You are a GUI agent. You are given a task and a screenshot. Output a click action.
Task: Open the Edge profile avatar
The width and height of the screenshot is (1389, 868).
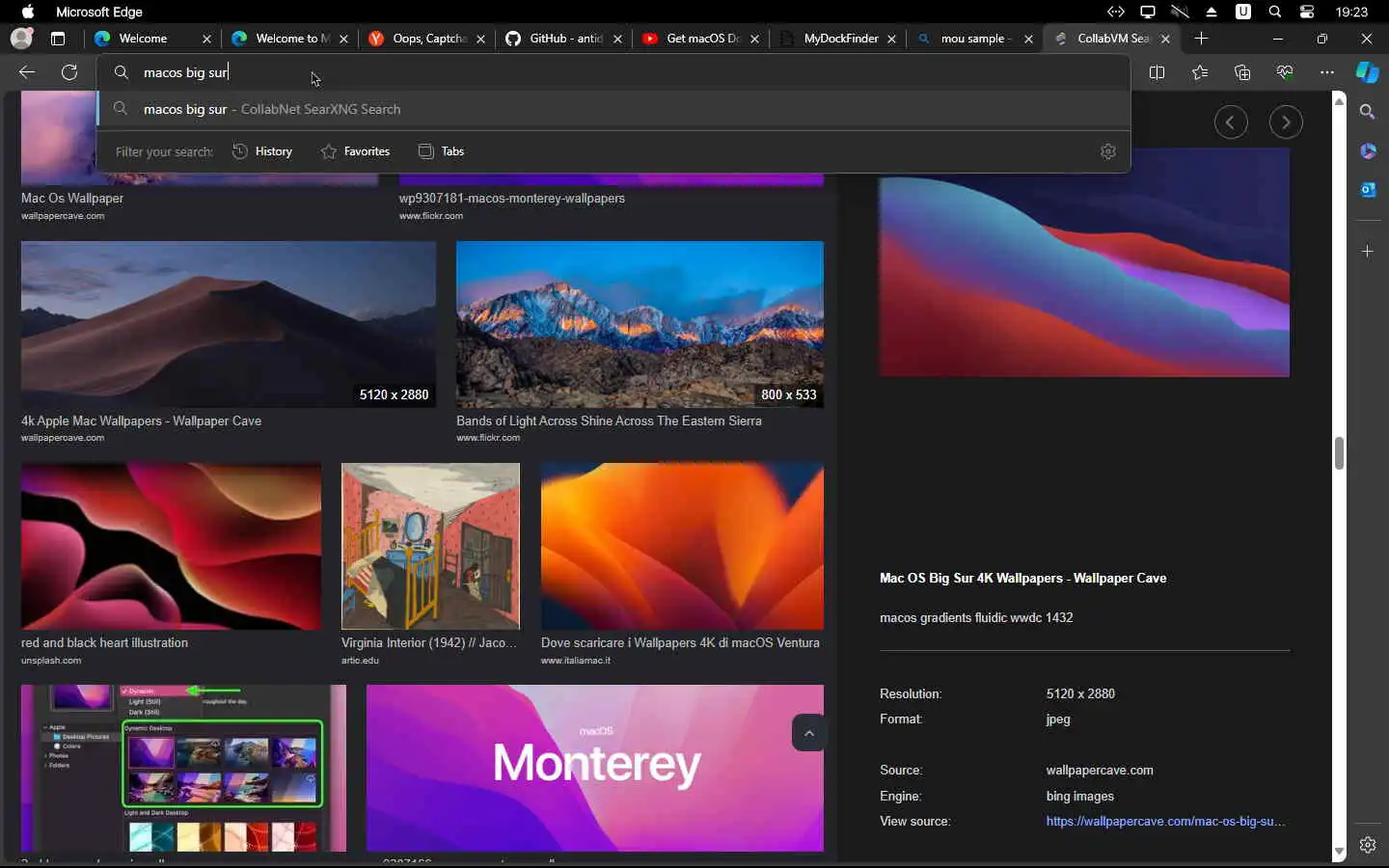[x=21, y=39]
